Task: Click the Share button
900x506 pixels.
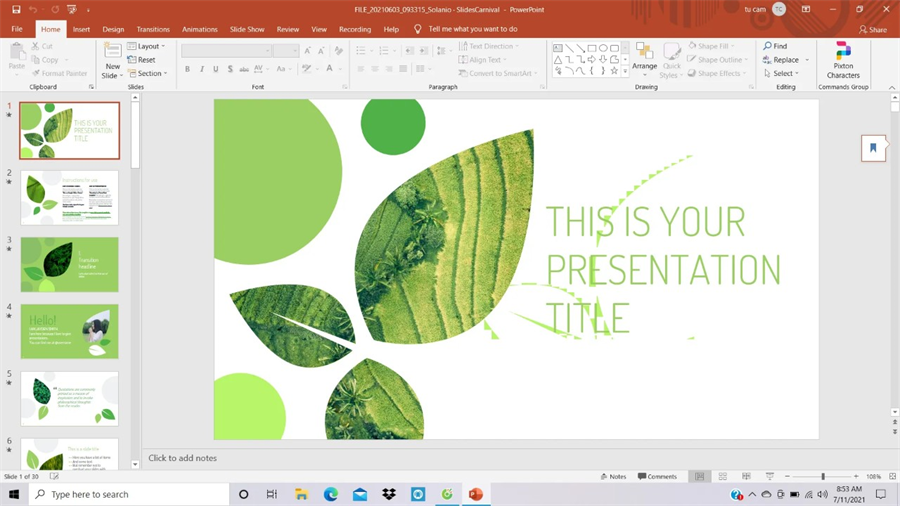Action: click(x=873, y=30)
